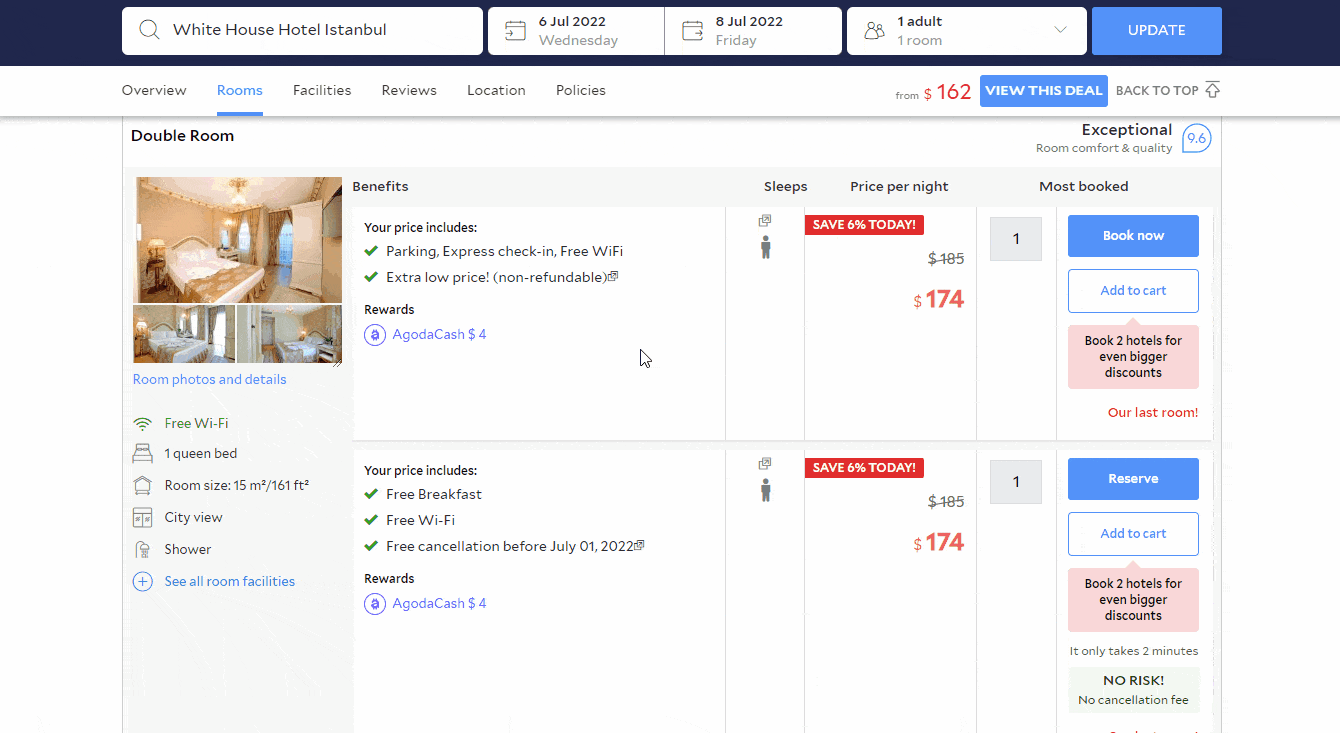
Task: Open Room photos and details link
Action: [210, 379]
